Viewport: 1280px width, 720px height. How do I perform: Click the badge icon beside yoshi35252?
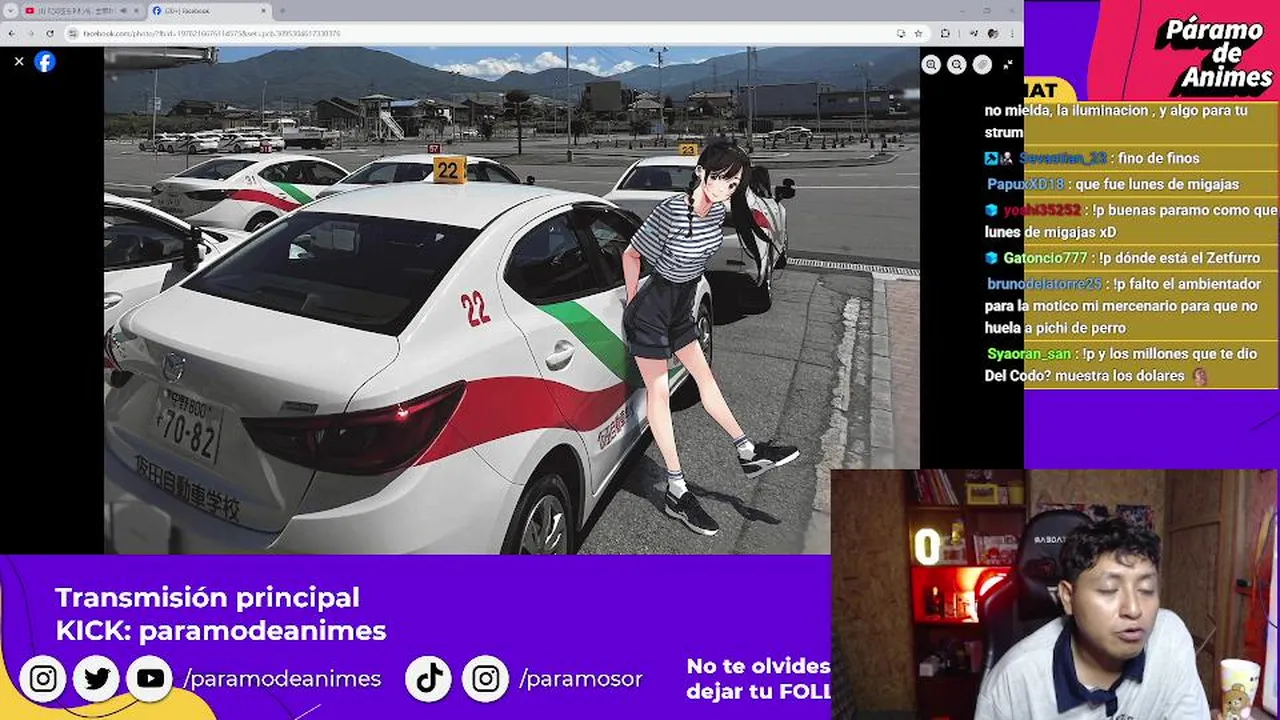tap(992, 210)
